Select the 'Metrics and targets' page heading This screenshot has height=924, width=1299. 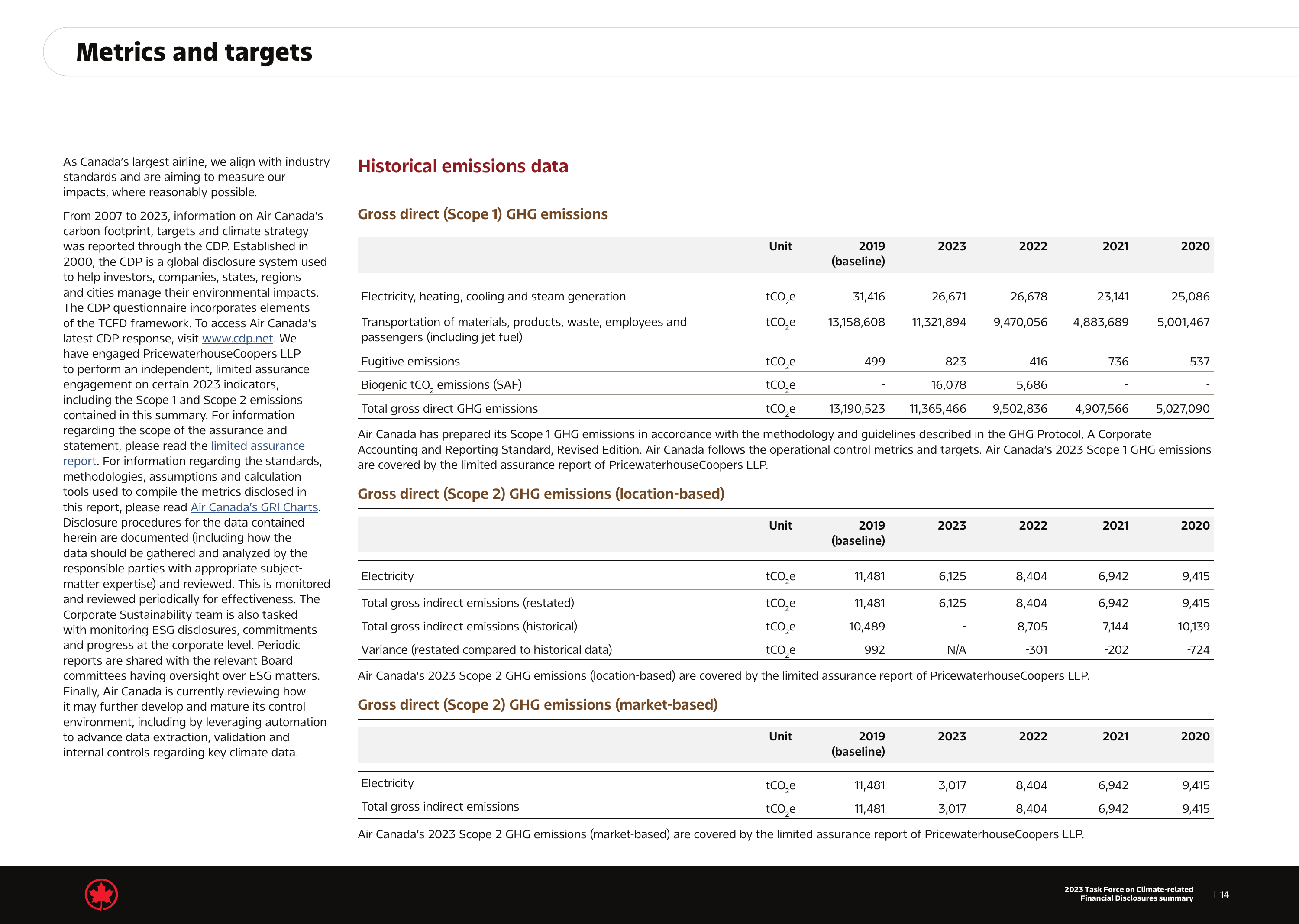coord(194,52)
